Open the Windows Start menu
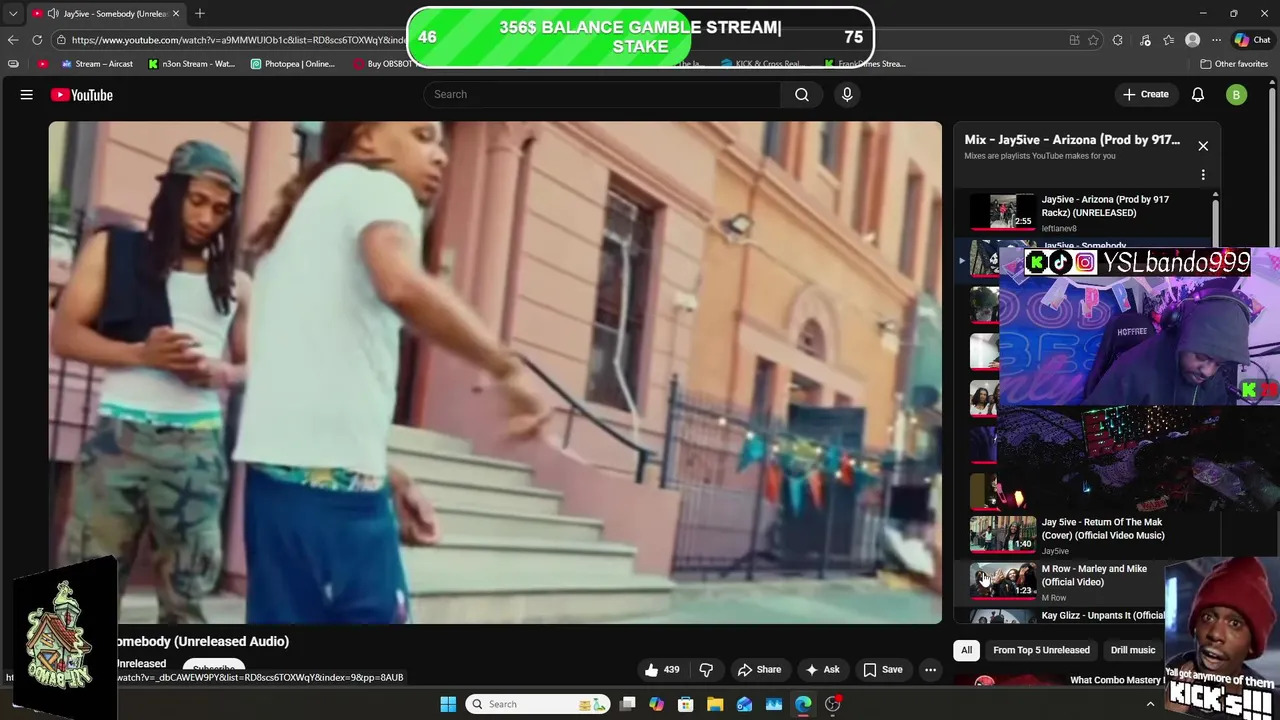Viewport: 1280px width, 720px height. point(447,704)
